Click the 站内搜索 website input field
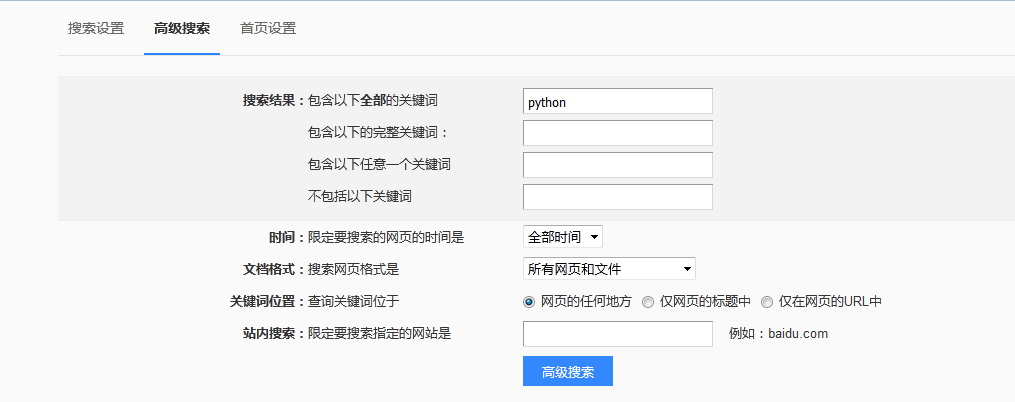 coord(617,334)
